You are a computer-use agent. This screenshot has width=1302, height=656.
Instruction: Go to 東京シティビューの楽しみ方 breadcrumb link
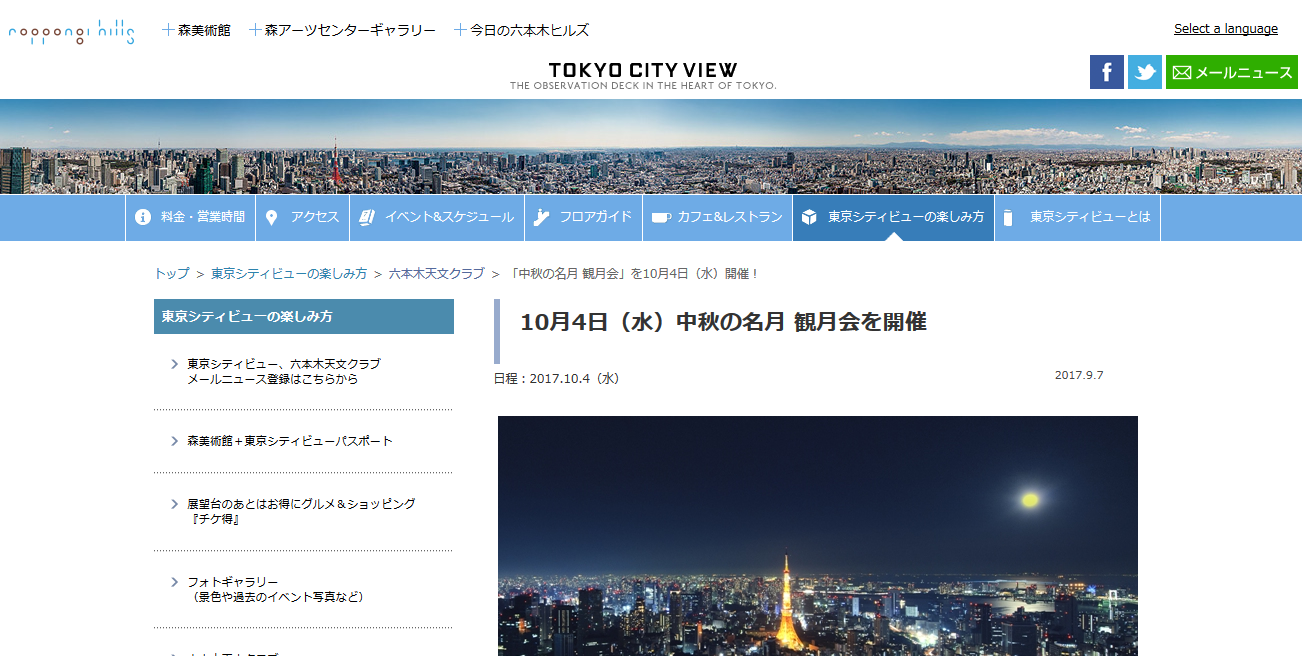point(289,273)
